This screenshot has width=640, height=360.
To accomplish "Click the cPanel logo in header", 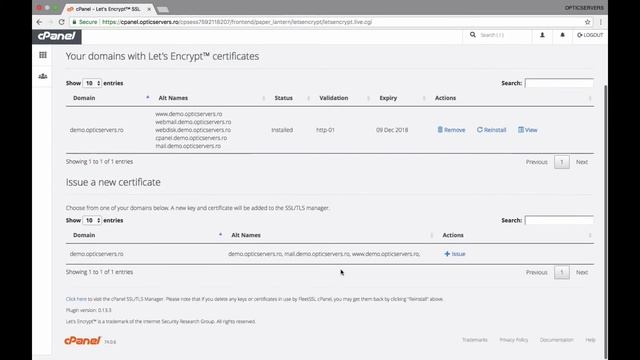I will tap(57, 36).
